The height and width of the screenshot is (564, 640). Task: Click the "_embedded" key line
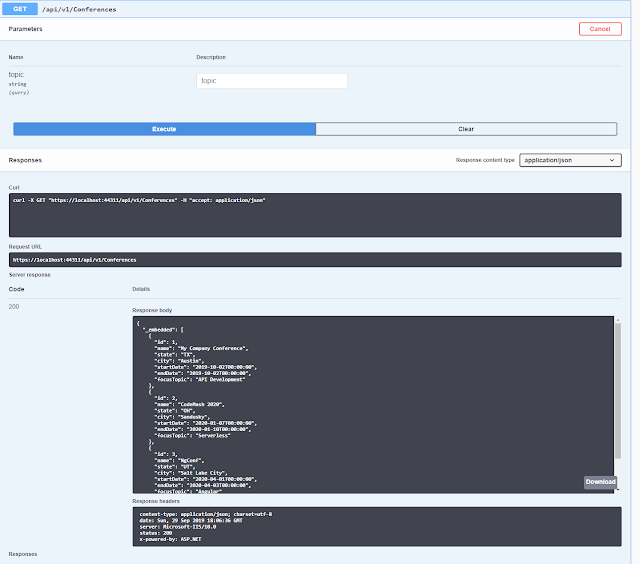(x=163, y=330)
